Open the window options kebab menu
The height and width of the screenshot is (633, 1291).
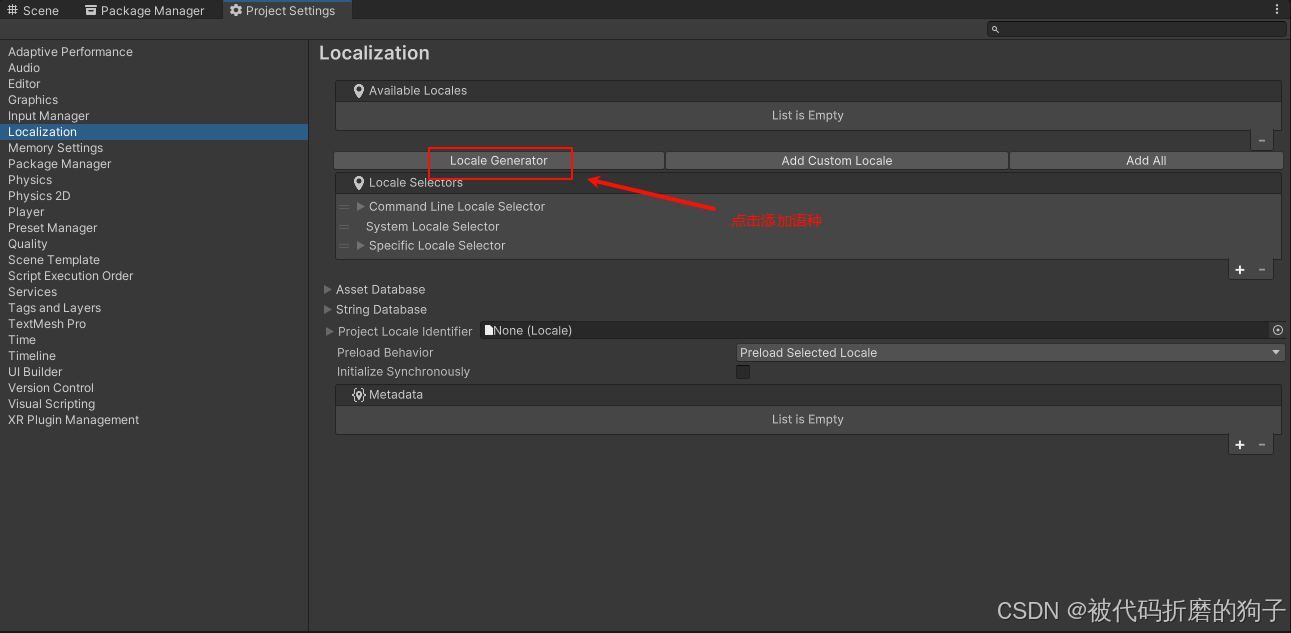[x=1277, y=9]
